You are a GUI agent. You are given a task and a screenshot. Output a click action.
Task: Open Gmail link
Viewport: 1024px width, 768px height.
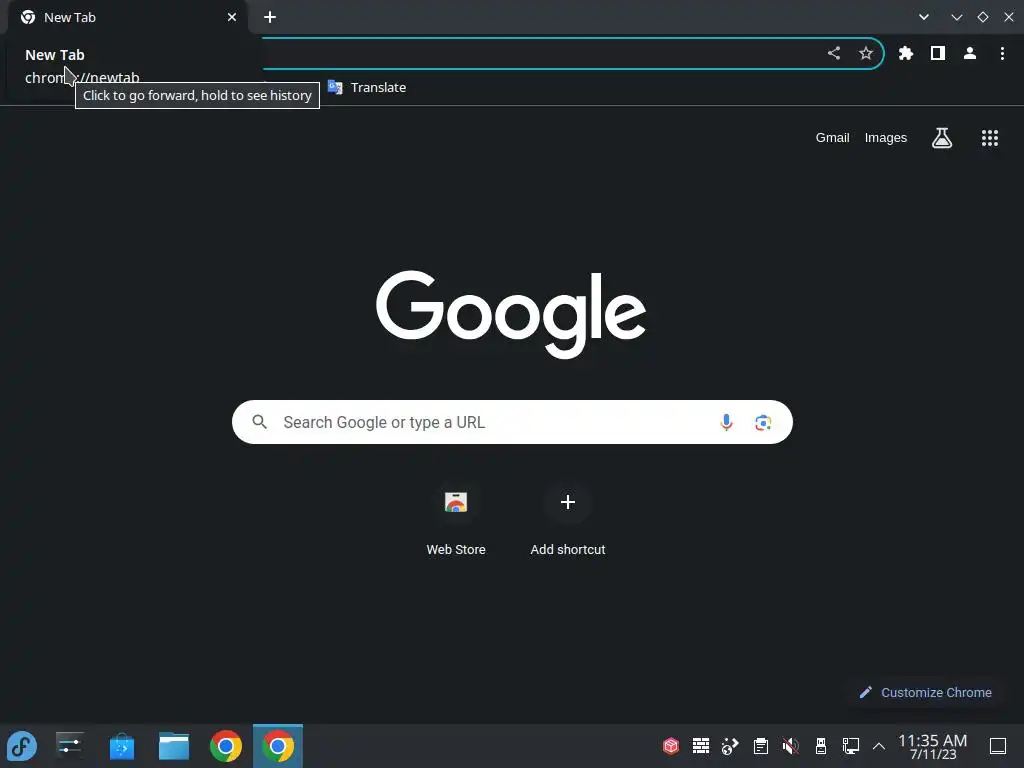832,138
